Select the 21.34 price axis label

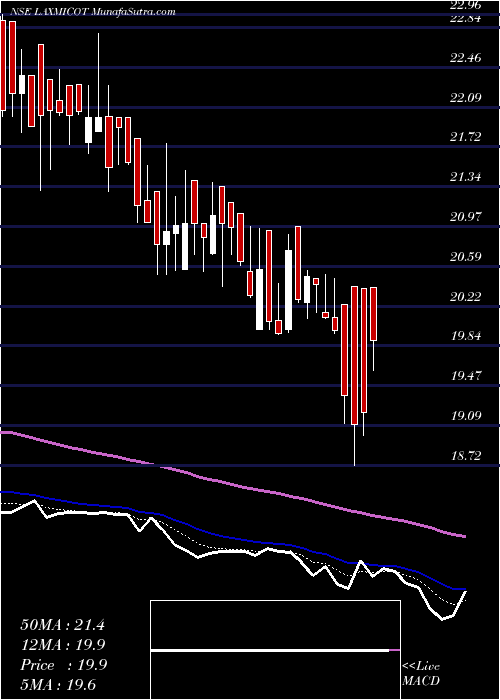466,177
